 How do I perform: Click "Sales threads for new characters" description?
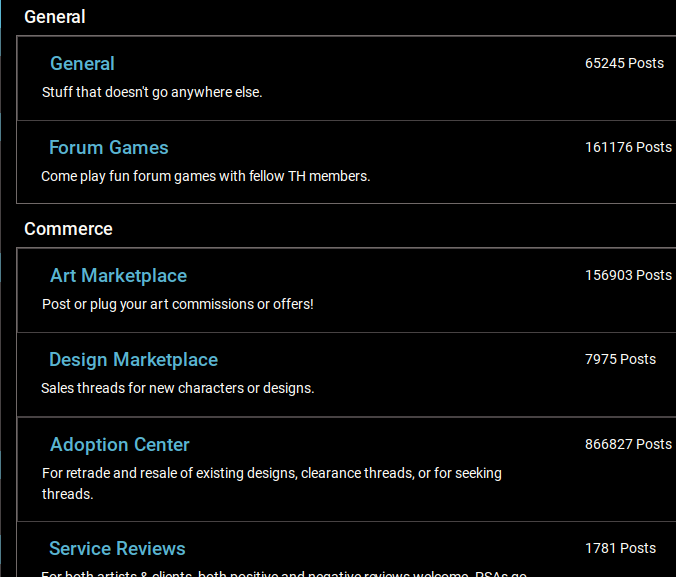tap(177, 388)
